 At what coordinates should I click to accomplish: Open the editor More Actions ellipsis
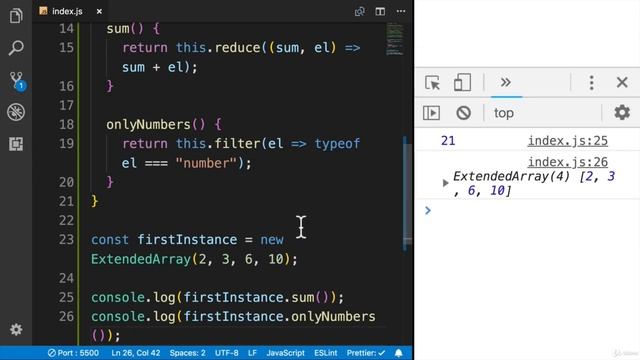401,11
